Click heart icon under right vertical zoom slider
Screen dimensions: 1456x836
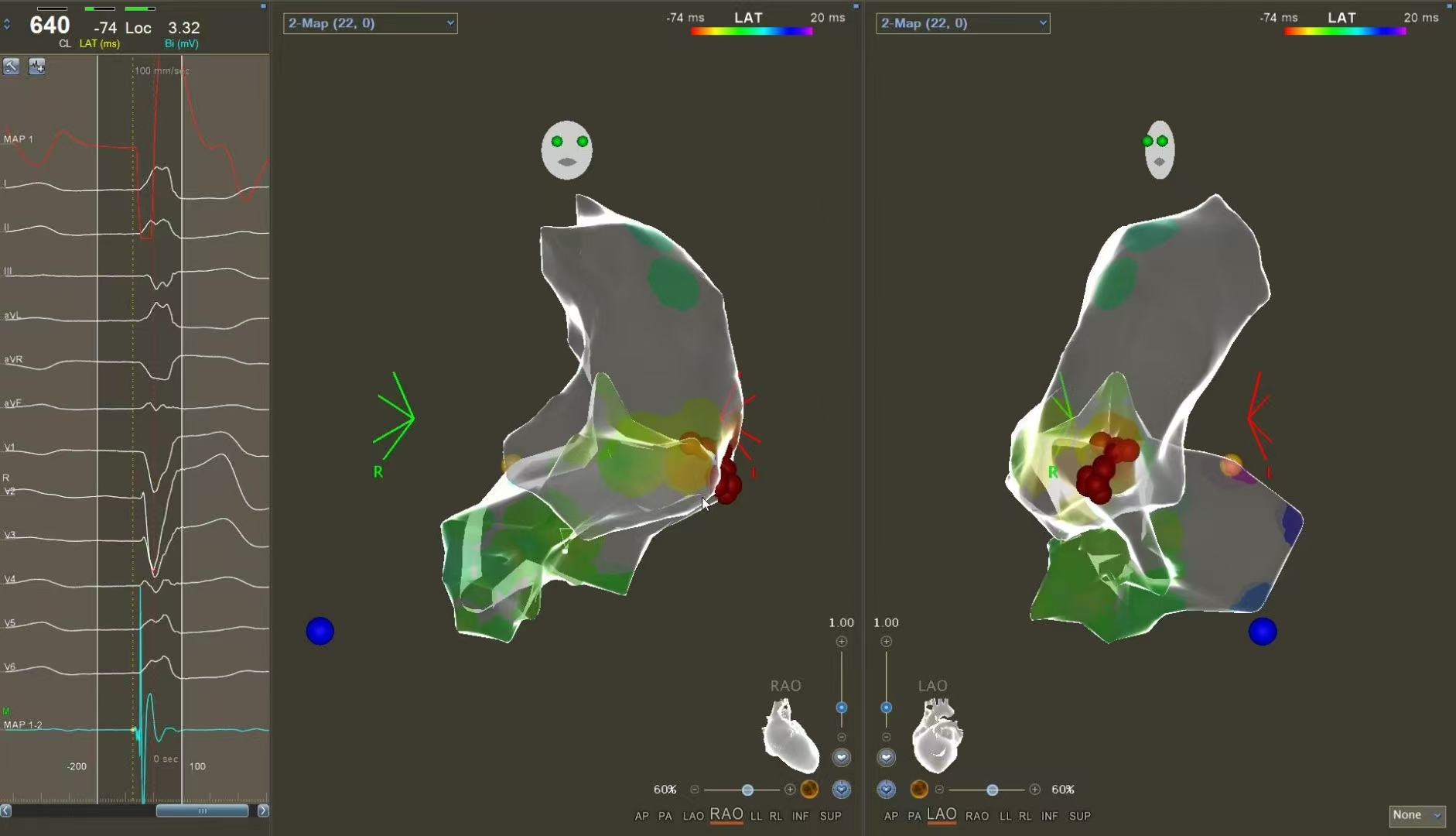pyautogui.click(x=887, y=758)
